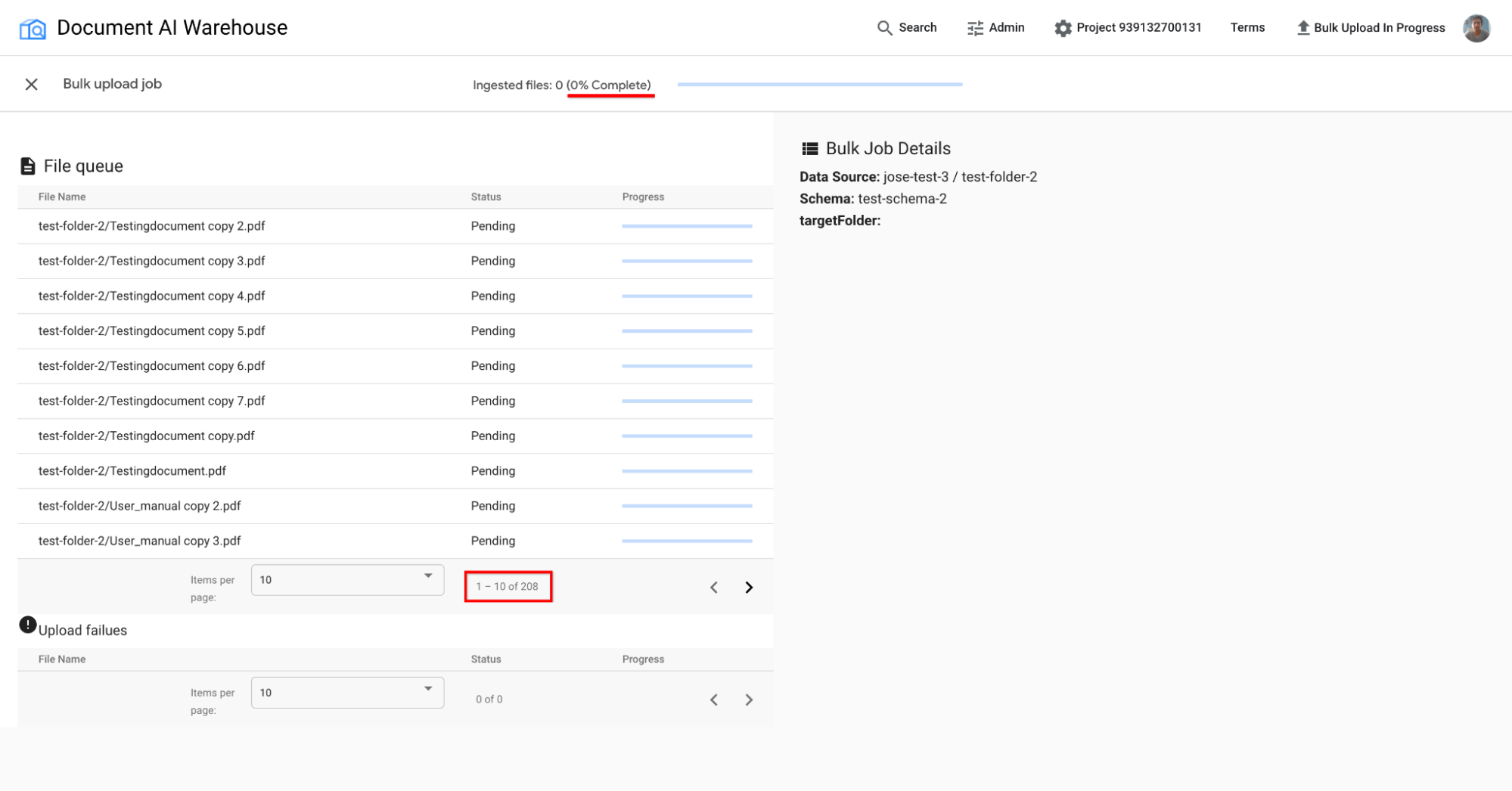Click Pending status of Testingdocument.pdf row
Screen dimensions: 1512x791
pyautogui.click(x=493, y=471)
